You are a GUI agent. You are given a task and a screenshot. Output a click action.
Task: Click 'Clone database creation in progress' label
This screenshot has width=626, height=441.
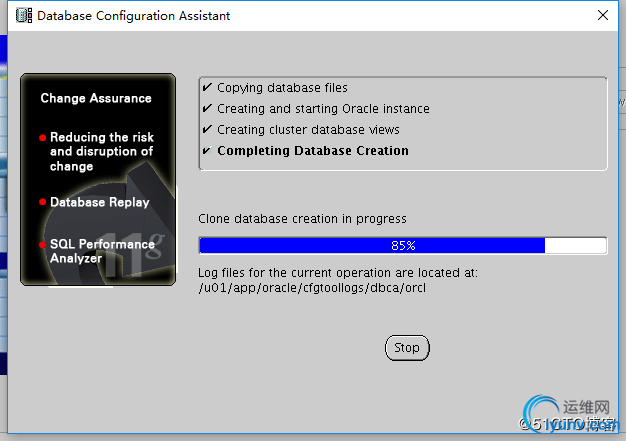302,219
